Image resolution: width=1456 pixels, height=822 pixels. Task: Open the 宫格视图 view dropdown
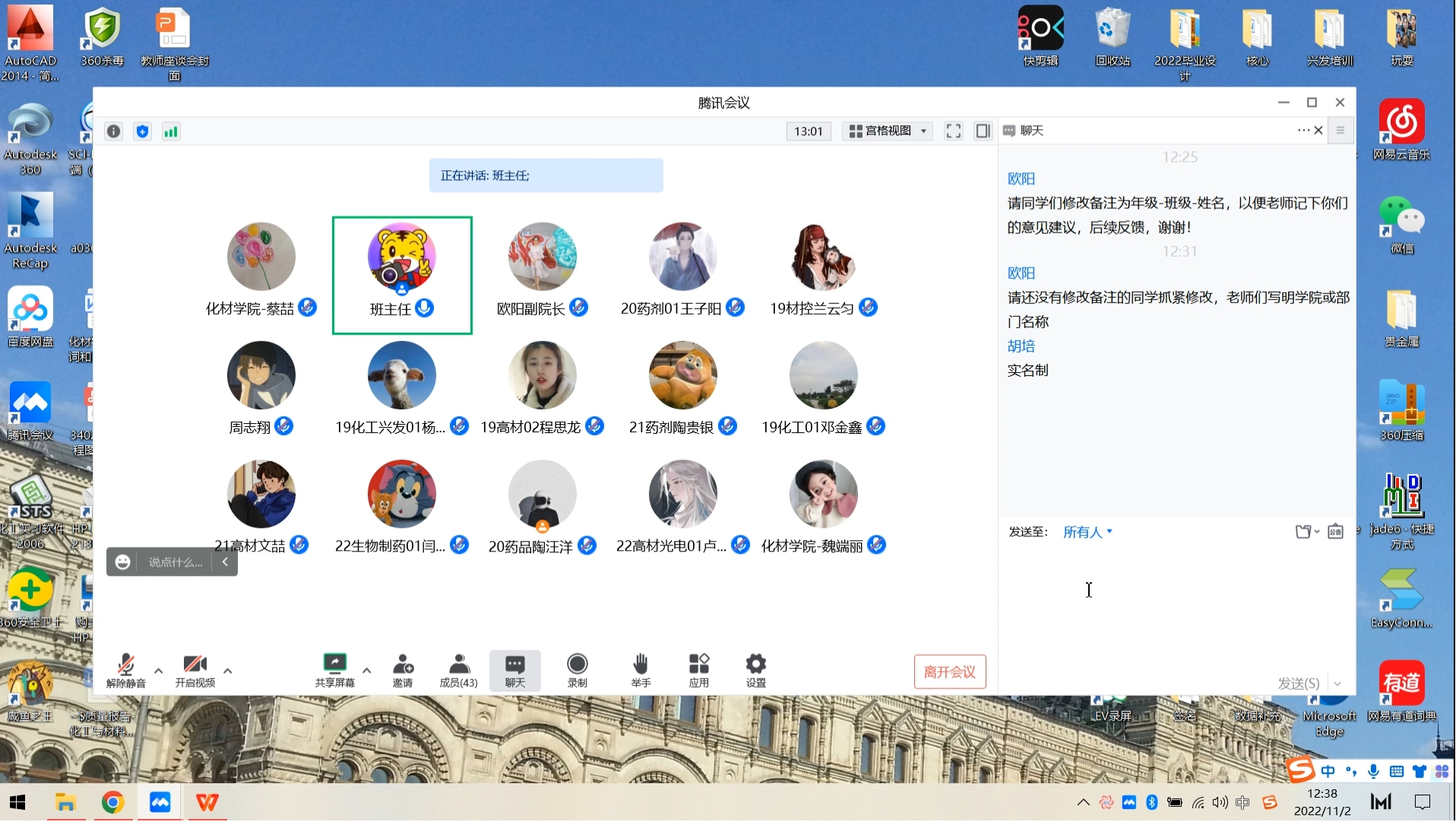click(888, 131)
